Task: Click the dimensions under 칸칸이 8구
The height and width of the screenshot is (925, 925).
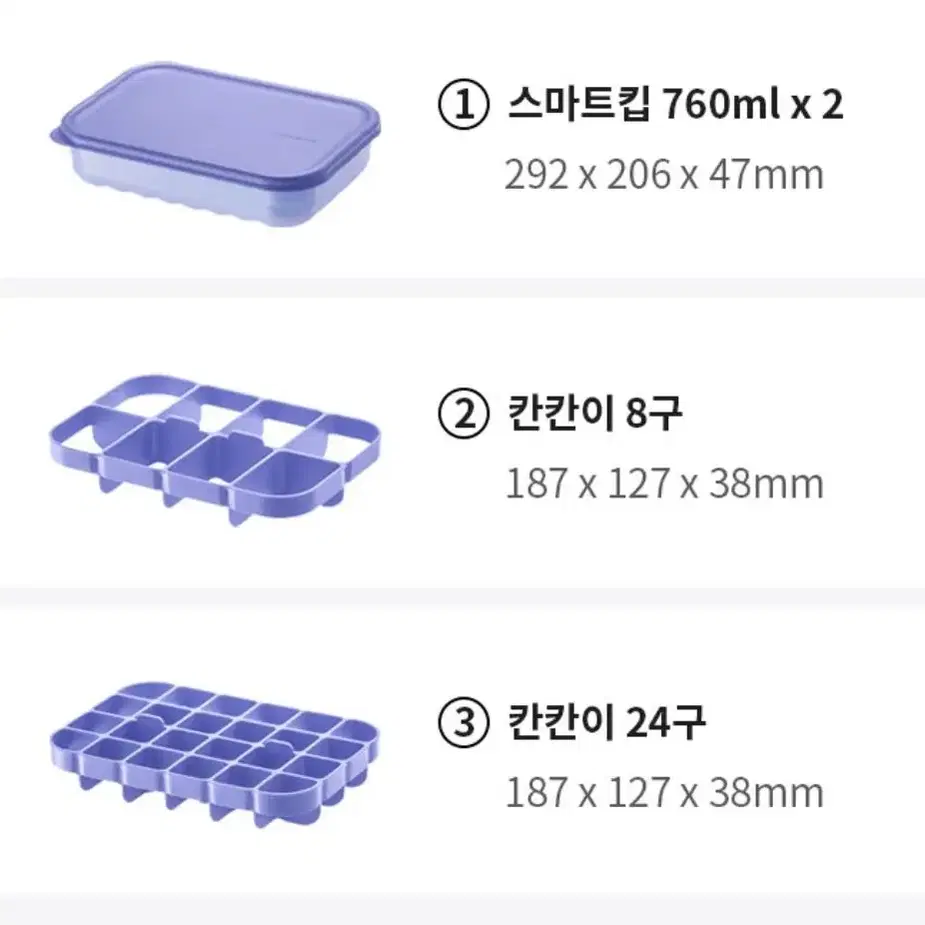Action: [x=664, y=484]
